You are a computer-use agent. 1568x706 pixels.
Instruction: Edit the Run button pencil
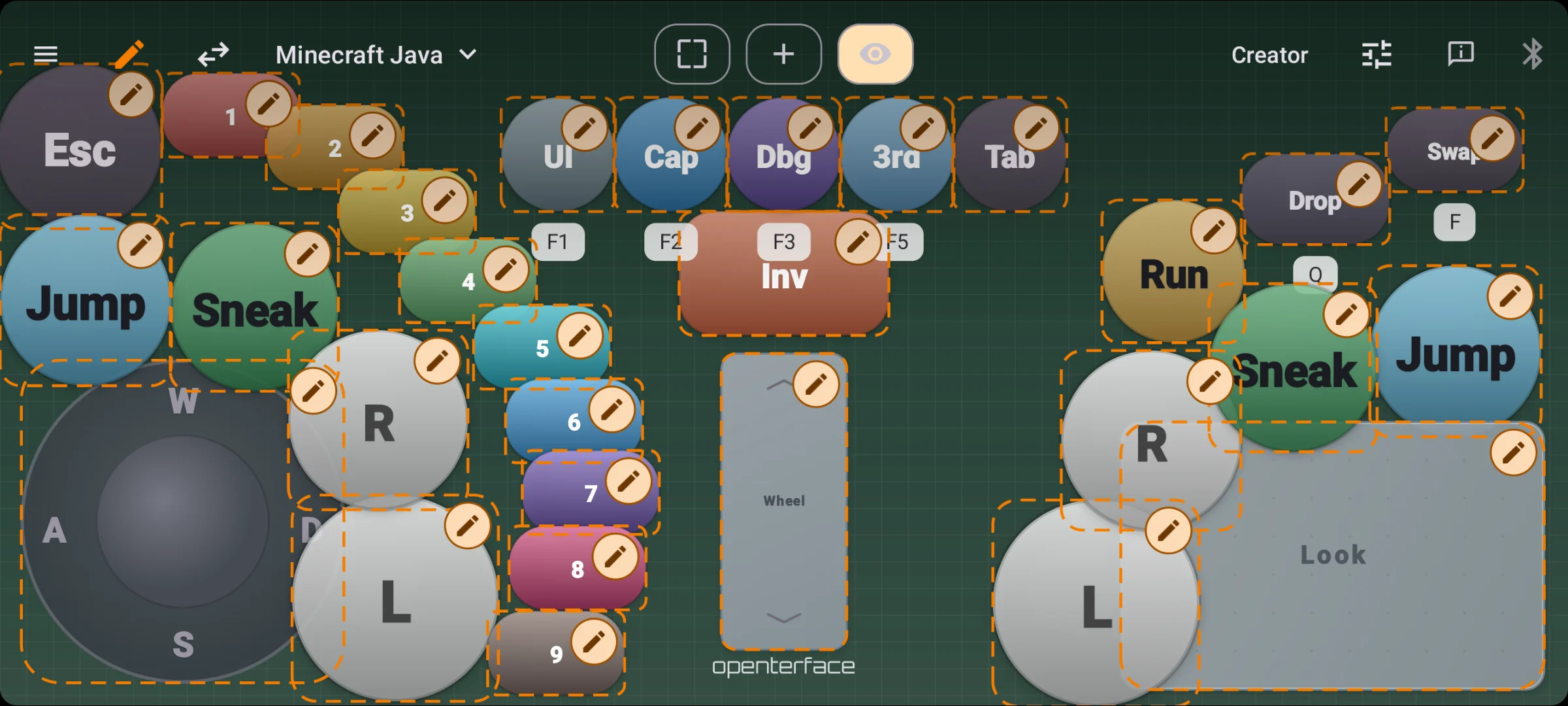point(1214,230)
